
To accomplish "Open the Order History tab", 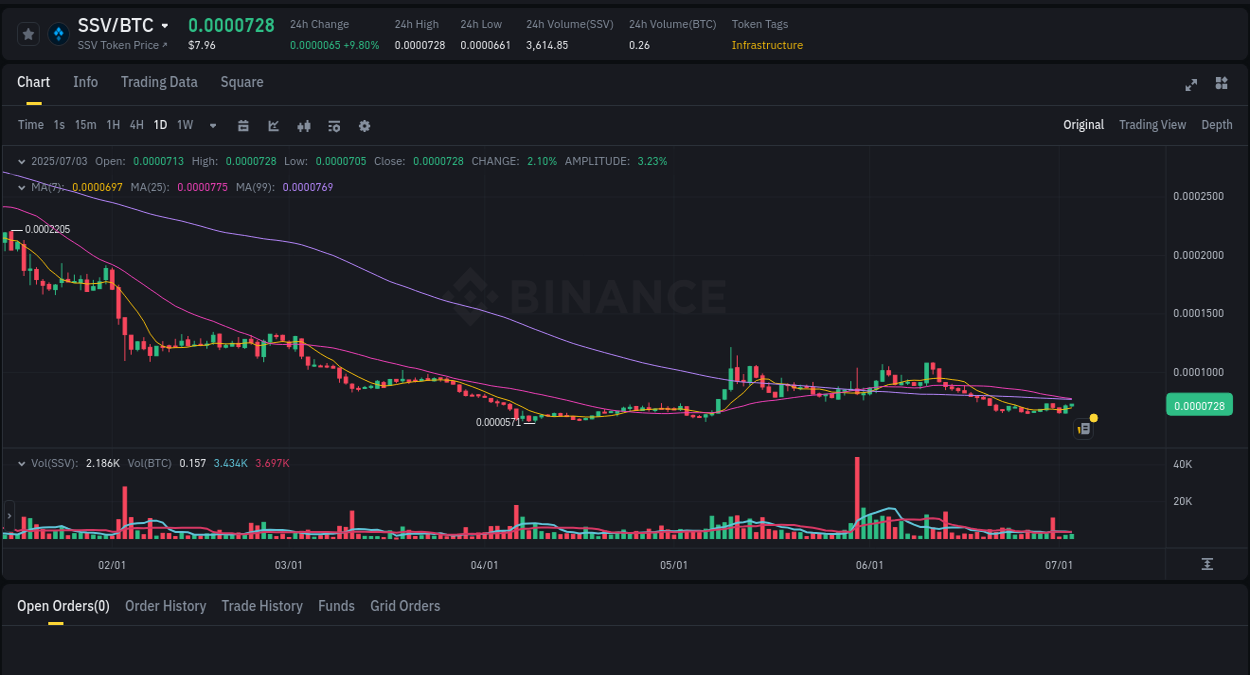I will click(165, 606).
